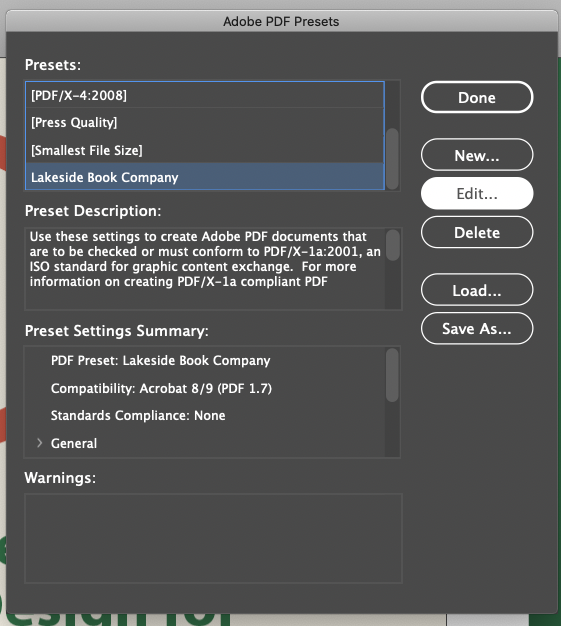Click the Preset Description scrollbar thumb
The image size is (561, 626).
(393, 245)
